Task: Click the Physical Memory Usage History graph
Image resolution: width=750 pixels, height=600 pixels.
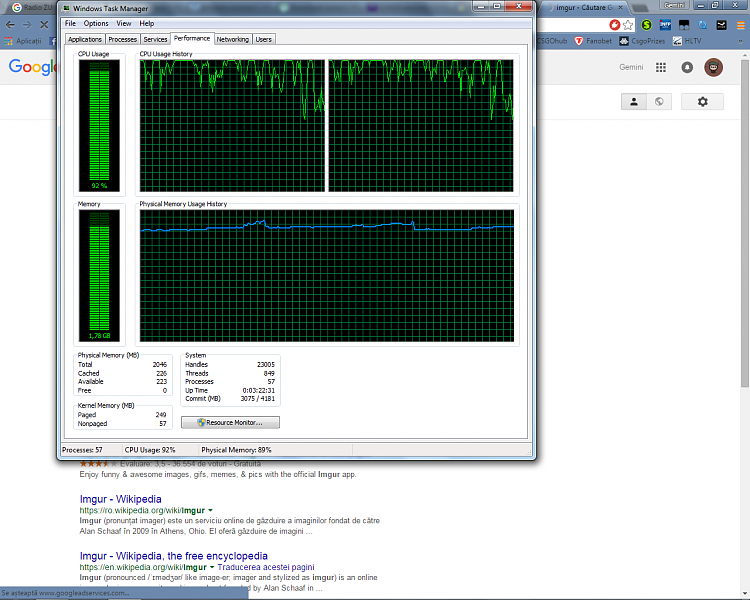Action: pyautogui.click(x=327, y=276)
